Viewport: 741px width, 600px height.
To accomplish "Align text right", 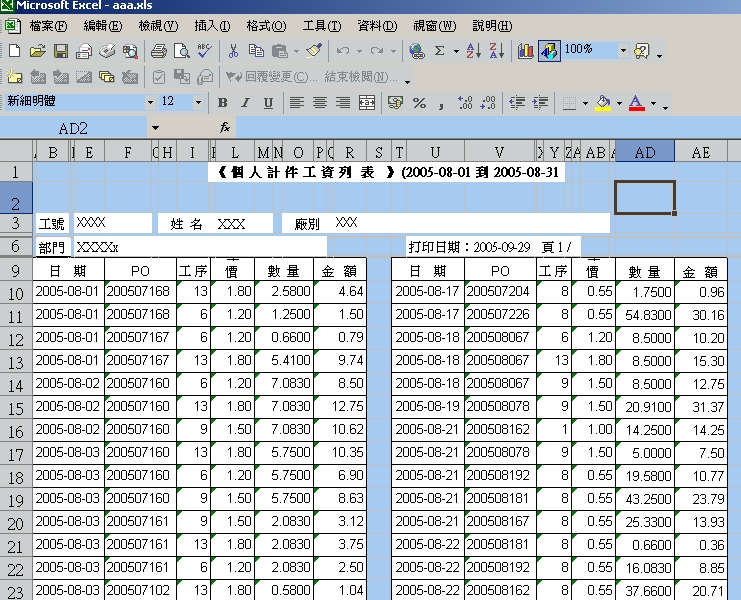I will (x=343, y=102).
